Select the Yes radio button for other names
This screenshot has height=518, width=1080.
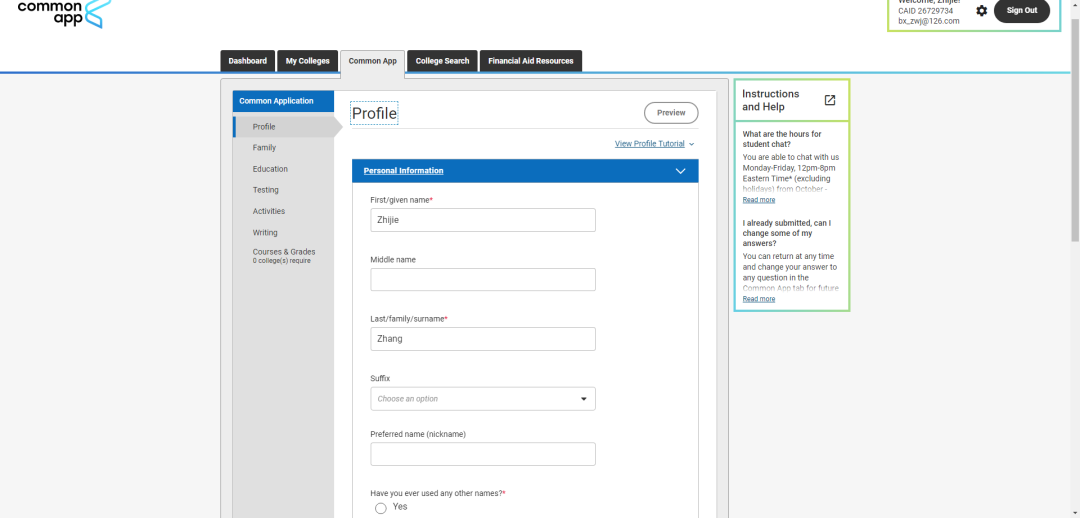tap(381, 508)
